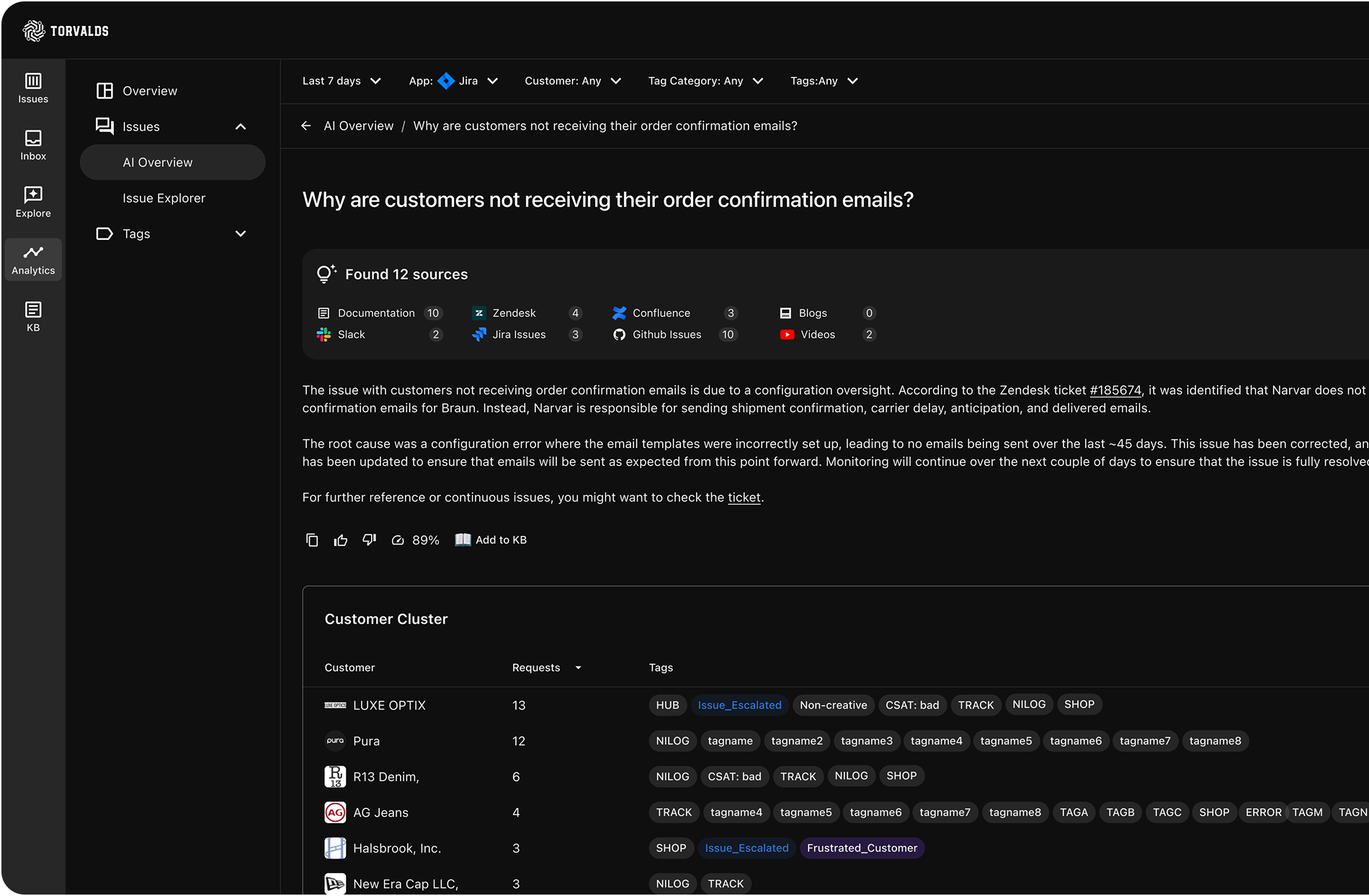This screenshot has width=1369, height=896.
Task: Expand the Tags section in sidebar
Action: click(x=241, y=234)
